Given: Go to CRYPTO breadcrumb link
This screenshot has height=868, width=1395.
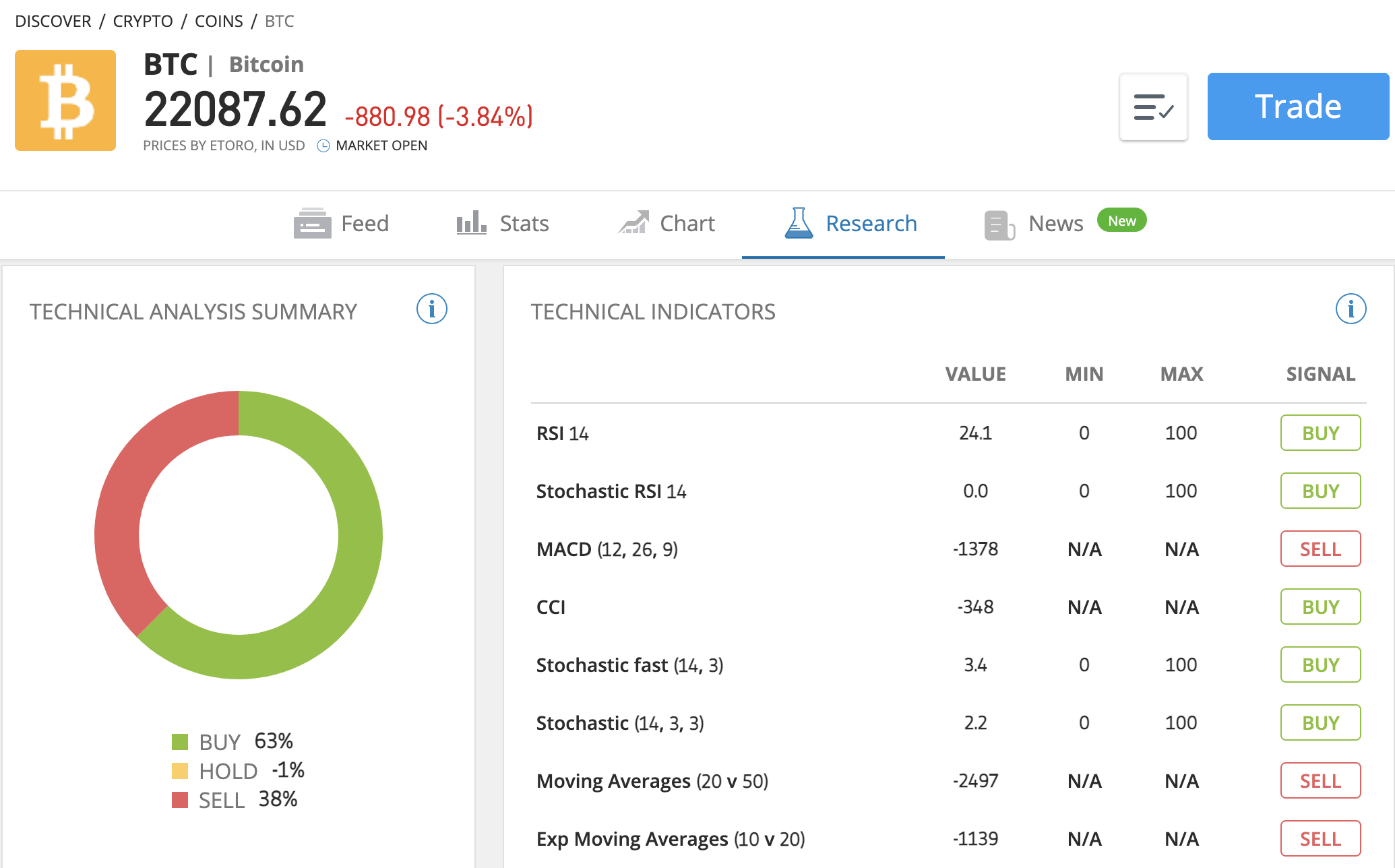Looking at the screenshot, I should tap(143, 21).
